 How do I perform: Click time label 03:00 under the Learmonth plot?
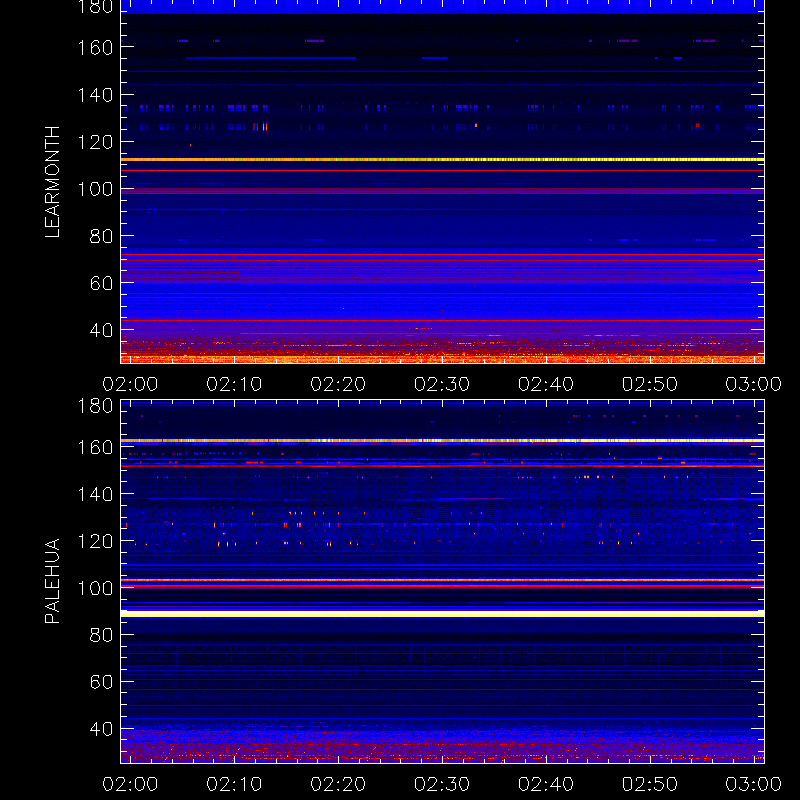(x=754, y=384)
